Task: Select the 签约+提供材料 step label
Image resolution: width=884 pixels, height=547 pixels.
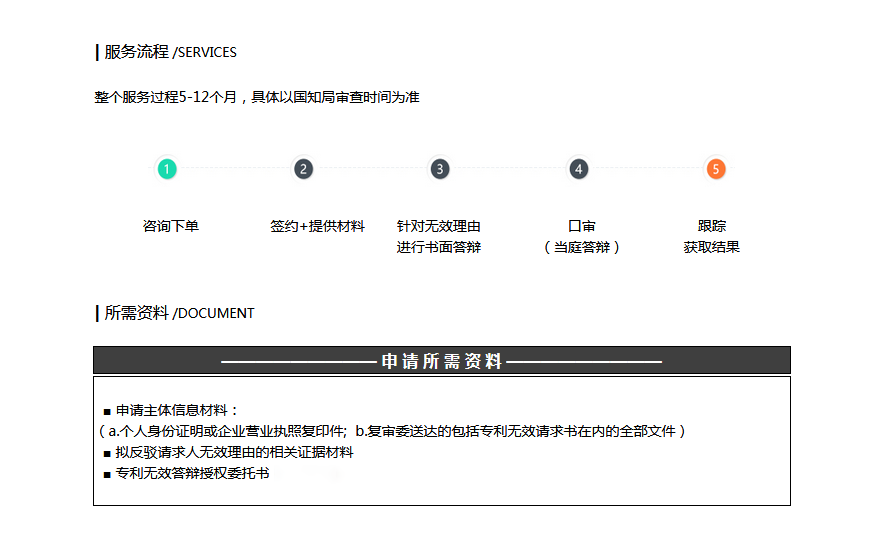Action: (x=317, y=226)
